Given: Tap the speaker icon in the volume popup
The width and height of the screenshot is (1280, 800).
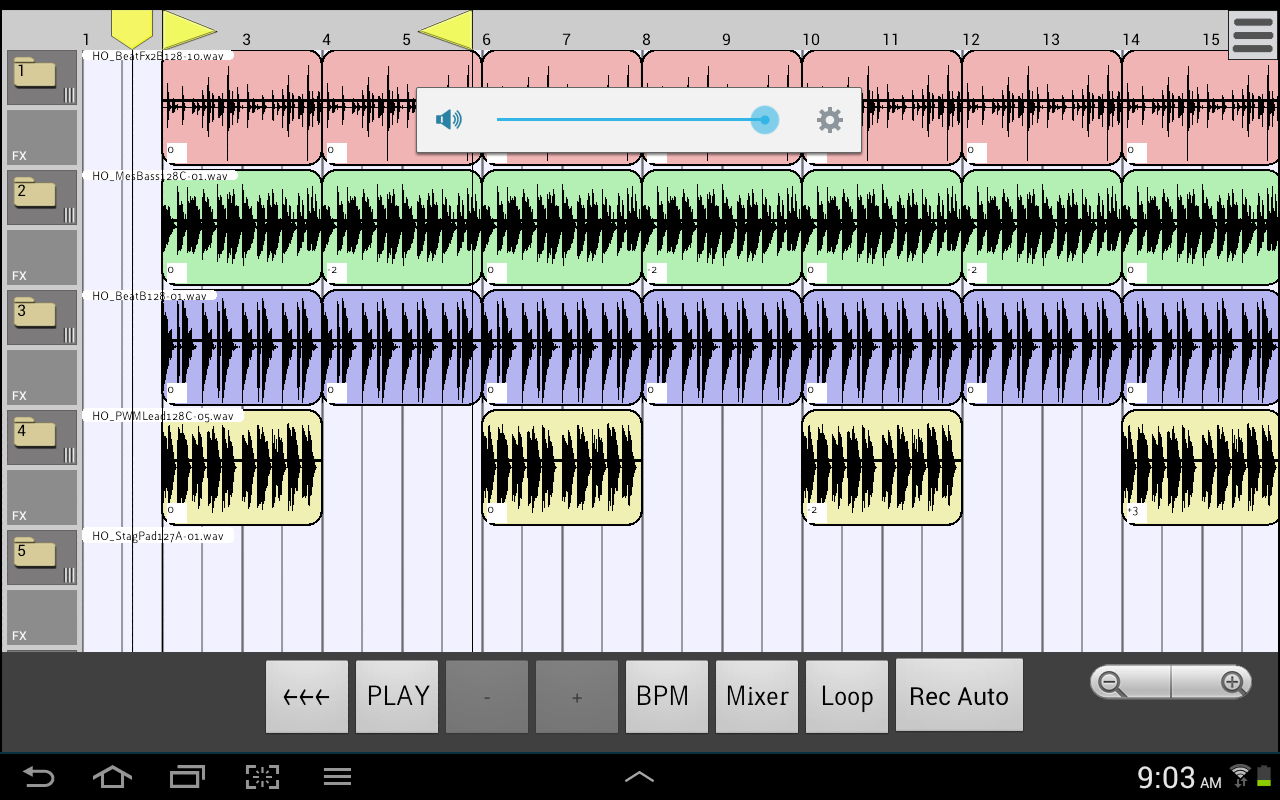Looking at the screenshot, I should coord(450,119).
